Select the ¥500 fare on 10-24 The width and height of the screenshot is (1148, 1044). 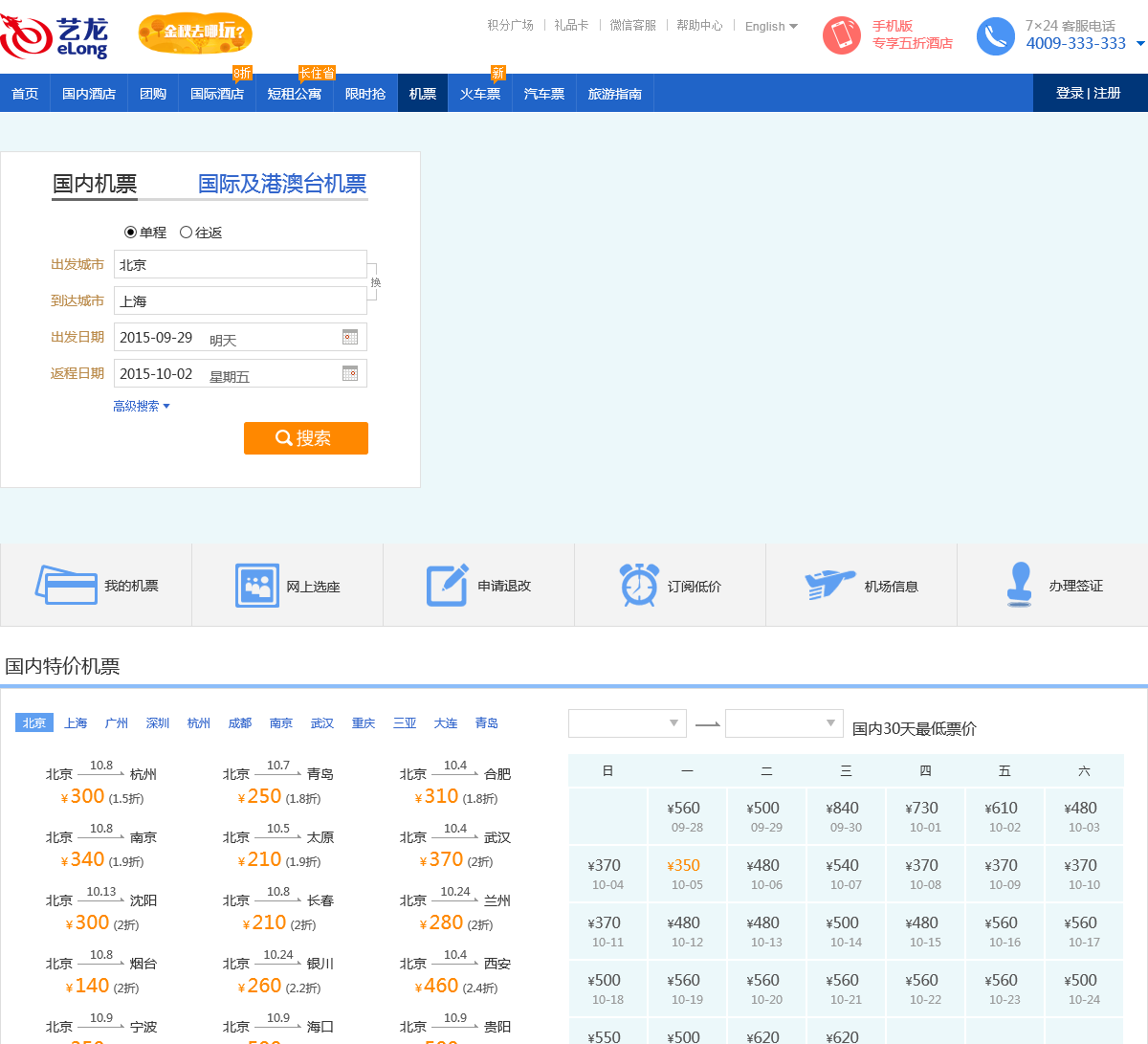point(1084,988)
